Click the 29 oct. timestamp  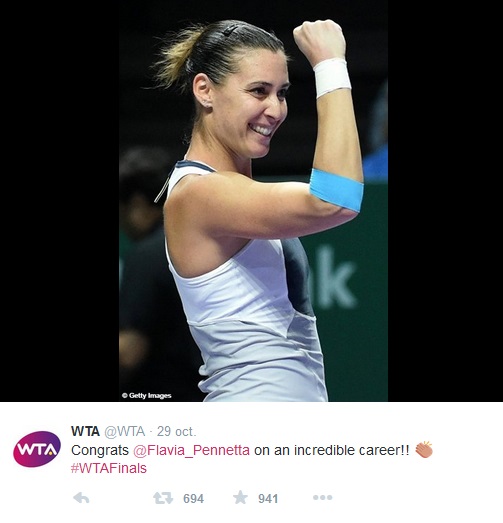pyautogui.click(x=176, y=431)
